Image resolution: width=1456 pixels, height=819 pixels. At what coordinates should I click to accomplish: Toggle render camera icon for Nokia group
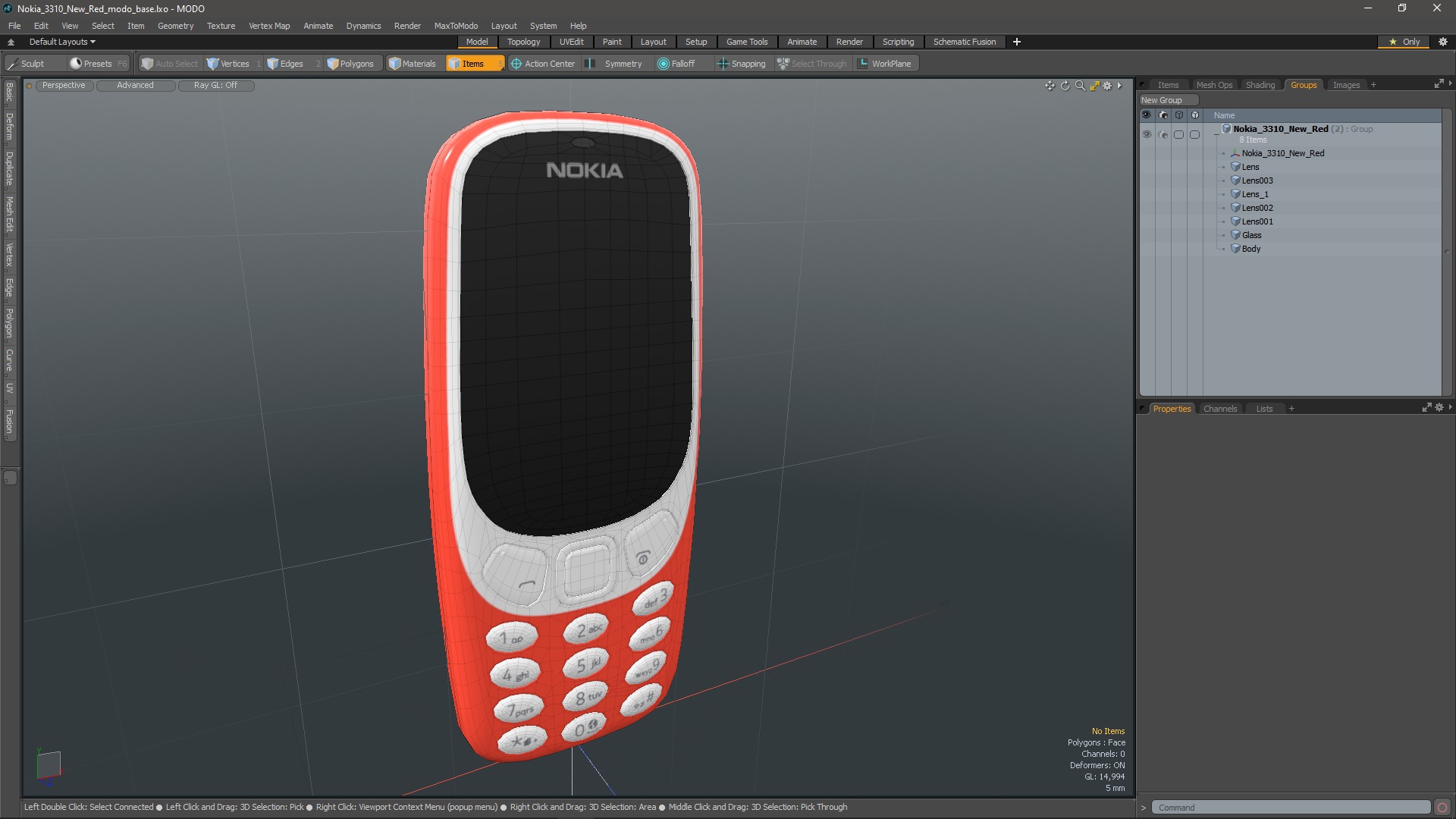[1163, 134]
